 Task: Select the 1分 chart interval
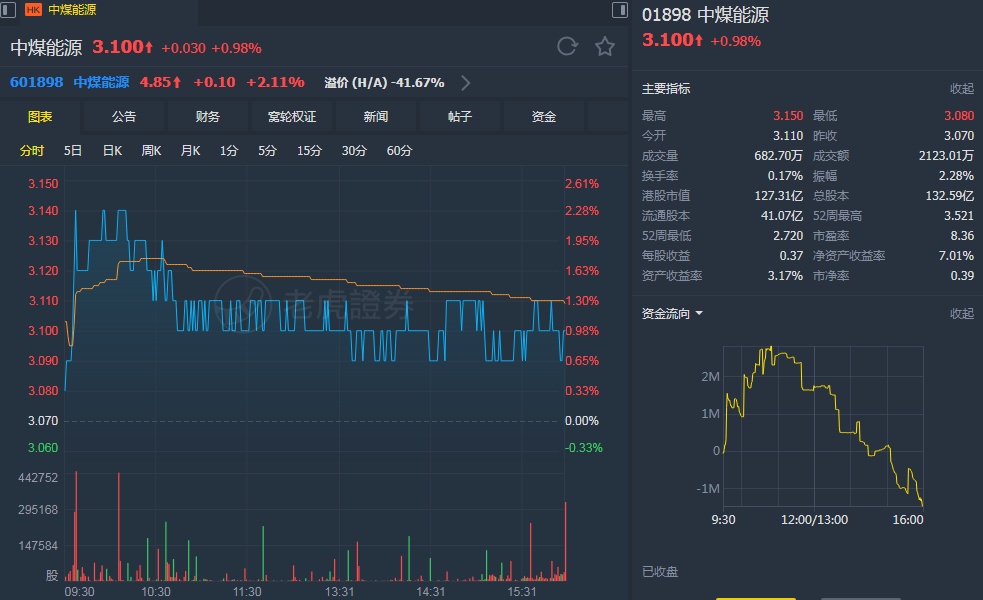tap(229, 150)
